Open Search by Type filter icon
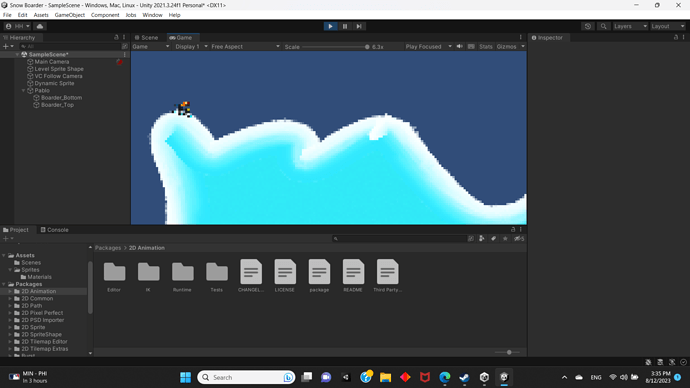Viewport: 690px width, 388px height. pyautogui.click(x=482, y=238)
